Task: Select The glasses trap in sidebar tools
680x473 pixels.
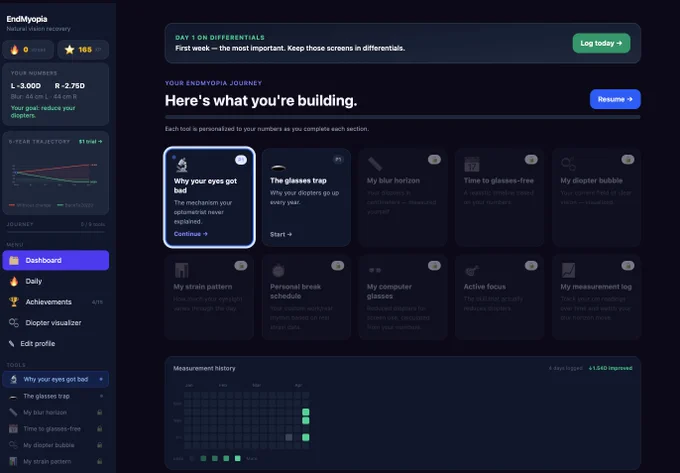Action: 56,396
